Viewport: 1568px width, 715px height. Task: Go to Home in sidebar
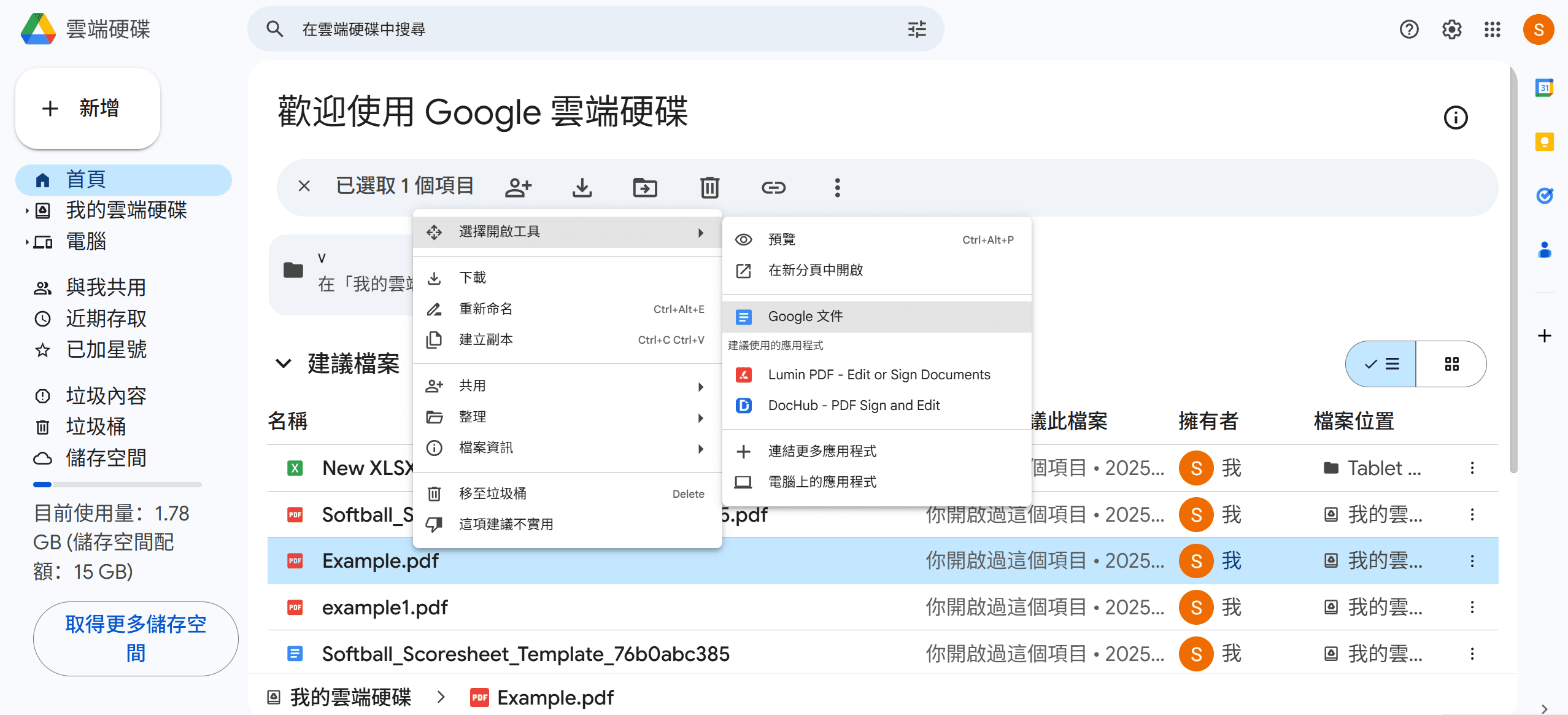point(123,180)
